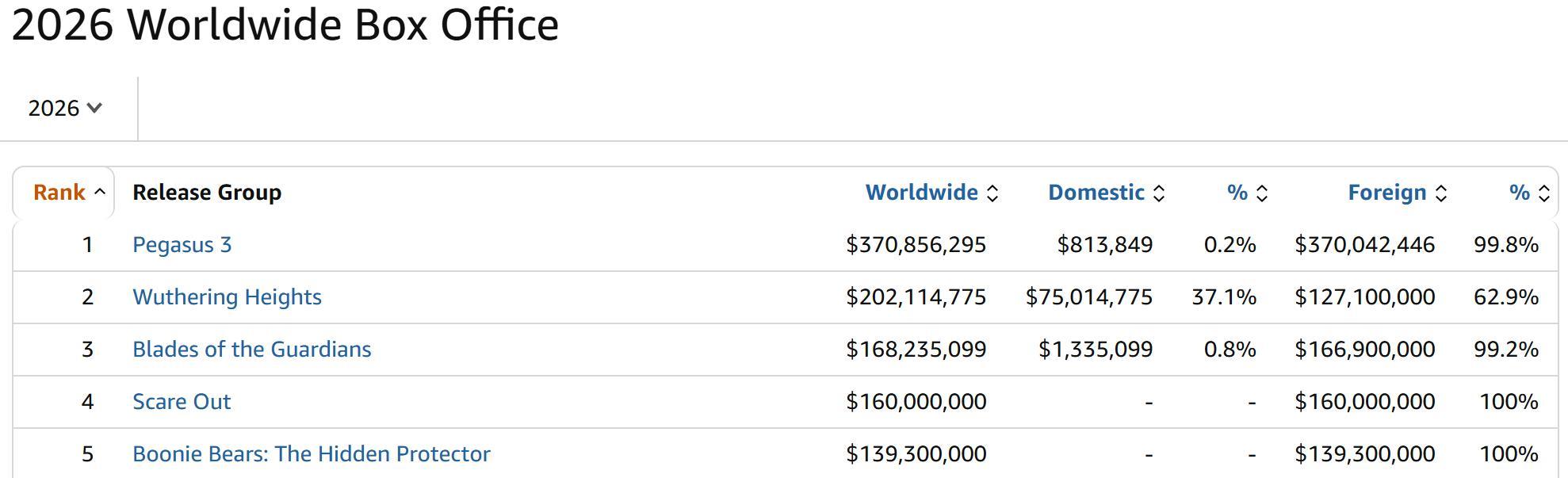Viewport: 1568px width, 478px height.
Task: Open the Scare Out link
Action: pyautogui.click(x=182, y=402)
